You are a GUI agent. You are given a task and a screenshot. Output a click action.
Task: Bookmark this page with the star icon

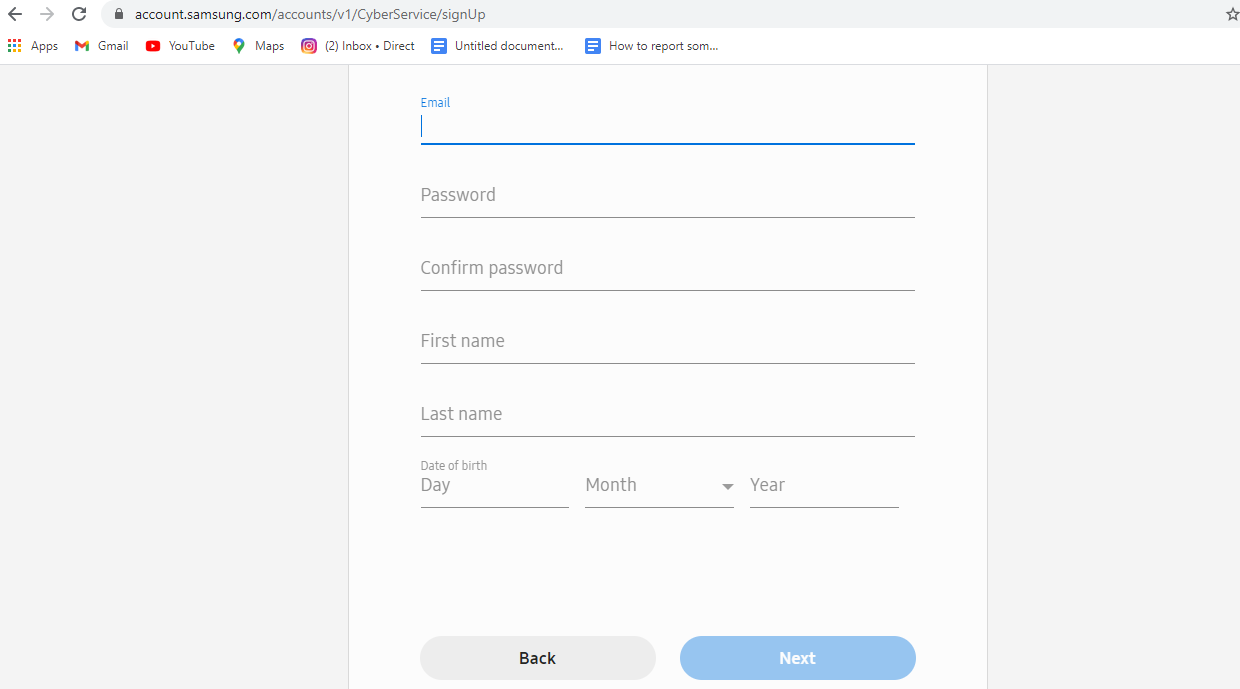pos(1232,14)
